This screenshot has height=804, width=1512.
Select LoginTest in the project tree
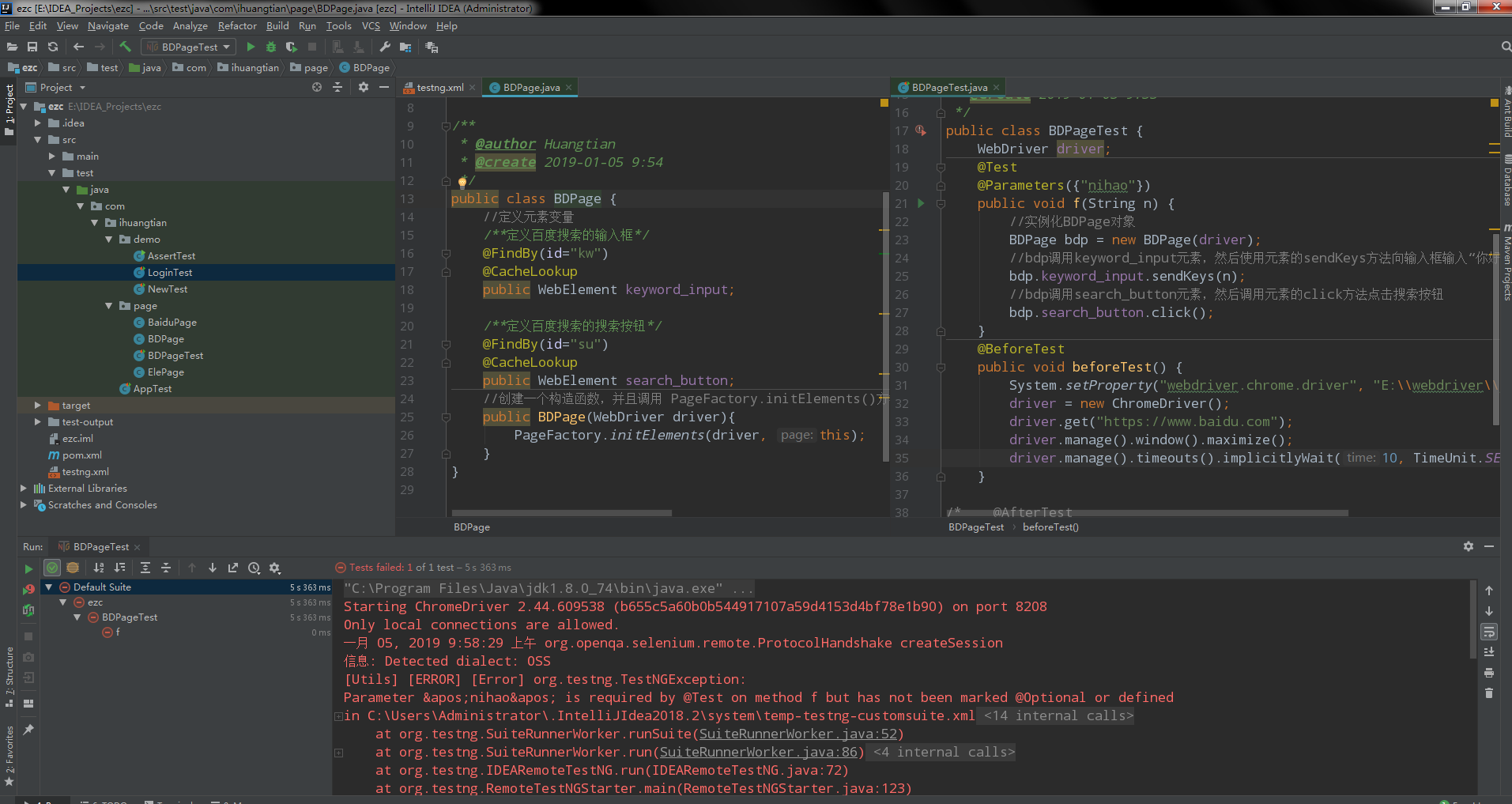pyautogui.click(x=169, y=273)
